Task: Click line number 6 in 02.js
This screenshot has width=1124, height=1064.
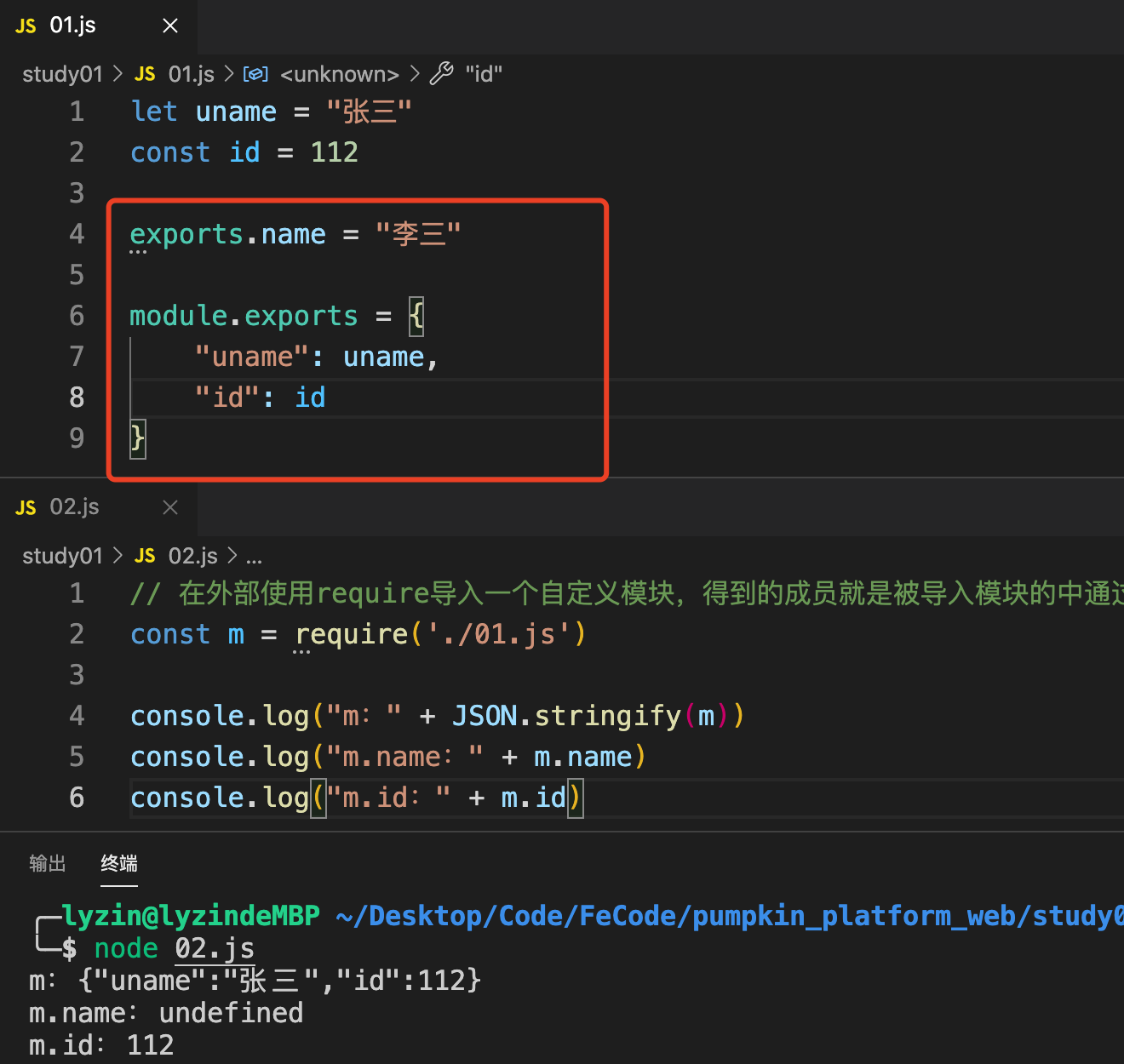Action: point(77,798)
